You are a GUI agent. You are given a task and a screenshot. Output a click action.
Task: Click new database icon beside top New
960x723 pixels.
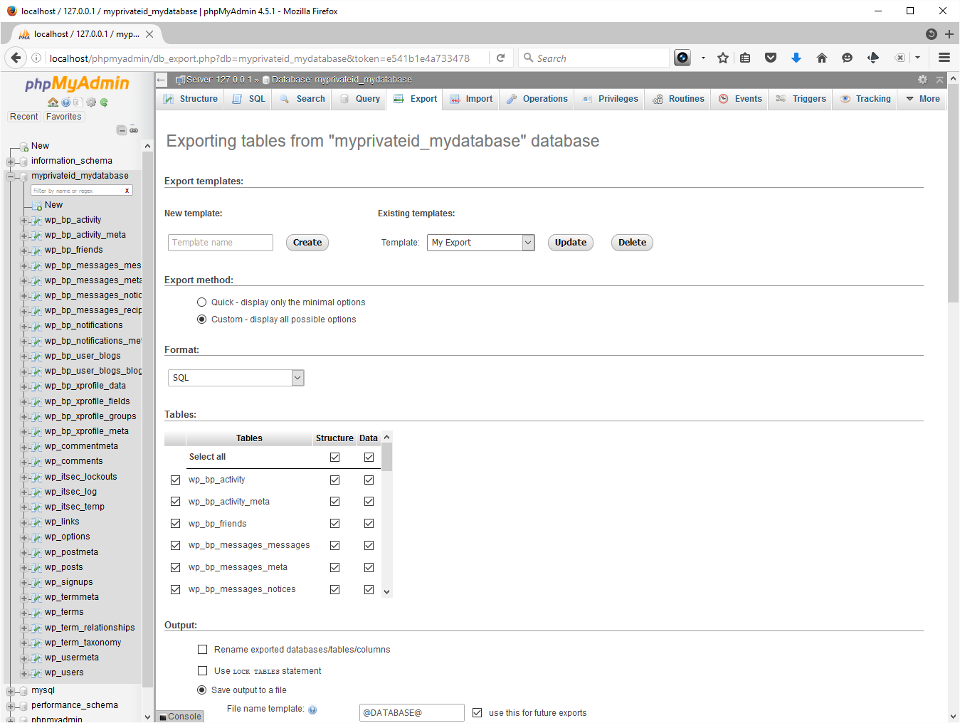coord(24,146)
